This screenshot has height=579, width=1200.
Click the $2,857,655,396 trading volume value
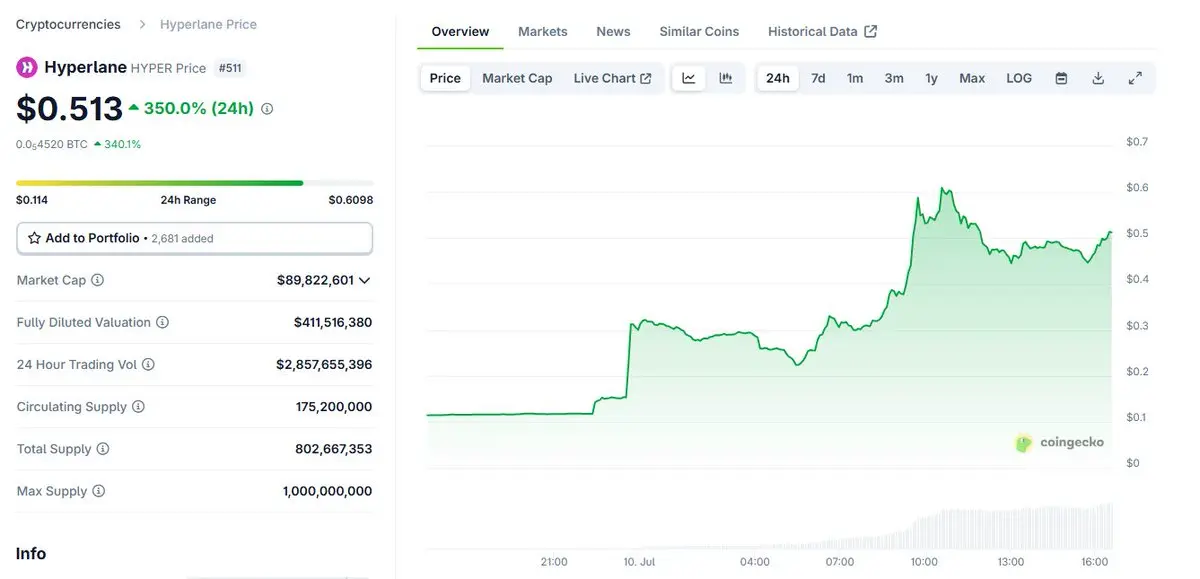coord(324,365)
